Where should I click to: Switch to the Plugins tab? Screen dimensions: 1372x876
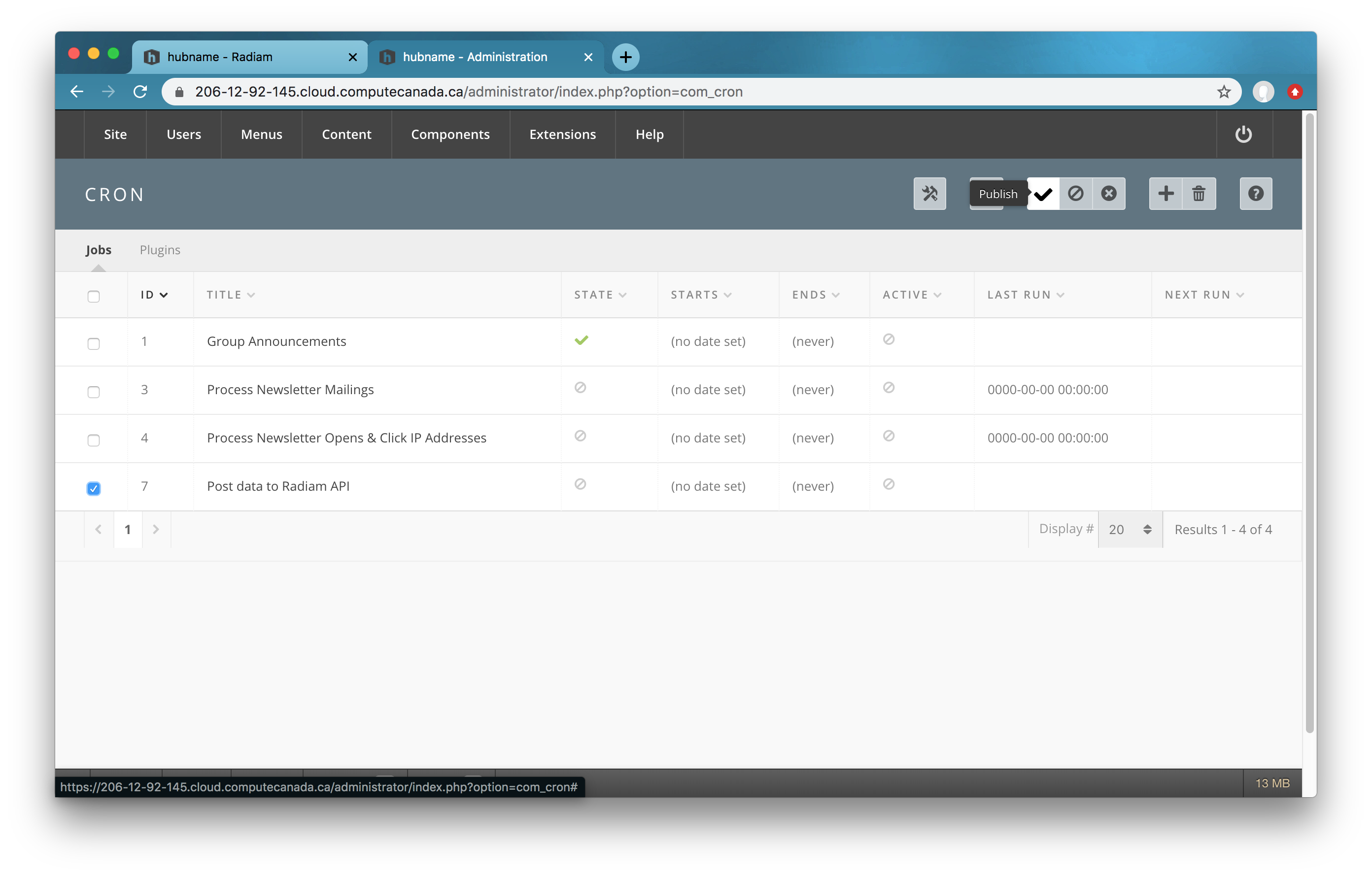point(160,250)
